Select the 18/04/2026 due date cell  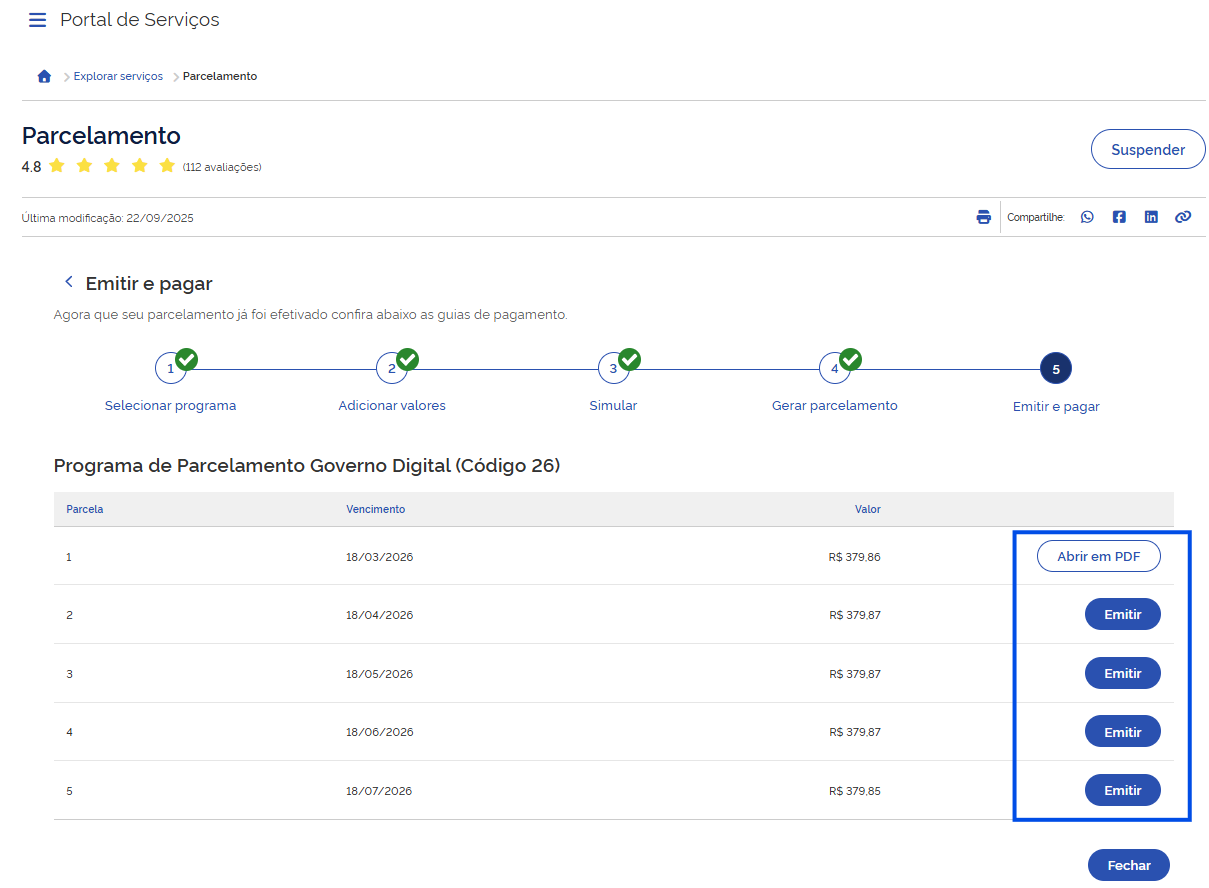click(380, 615)
